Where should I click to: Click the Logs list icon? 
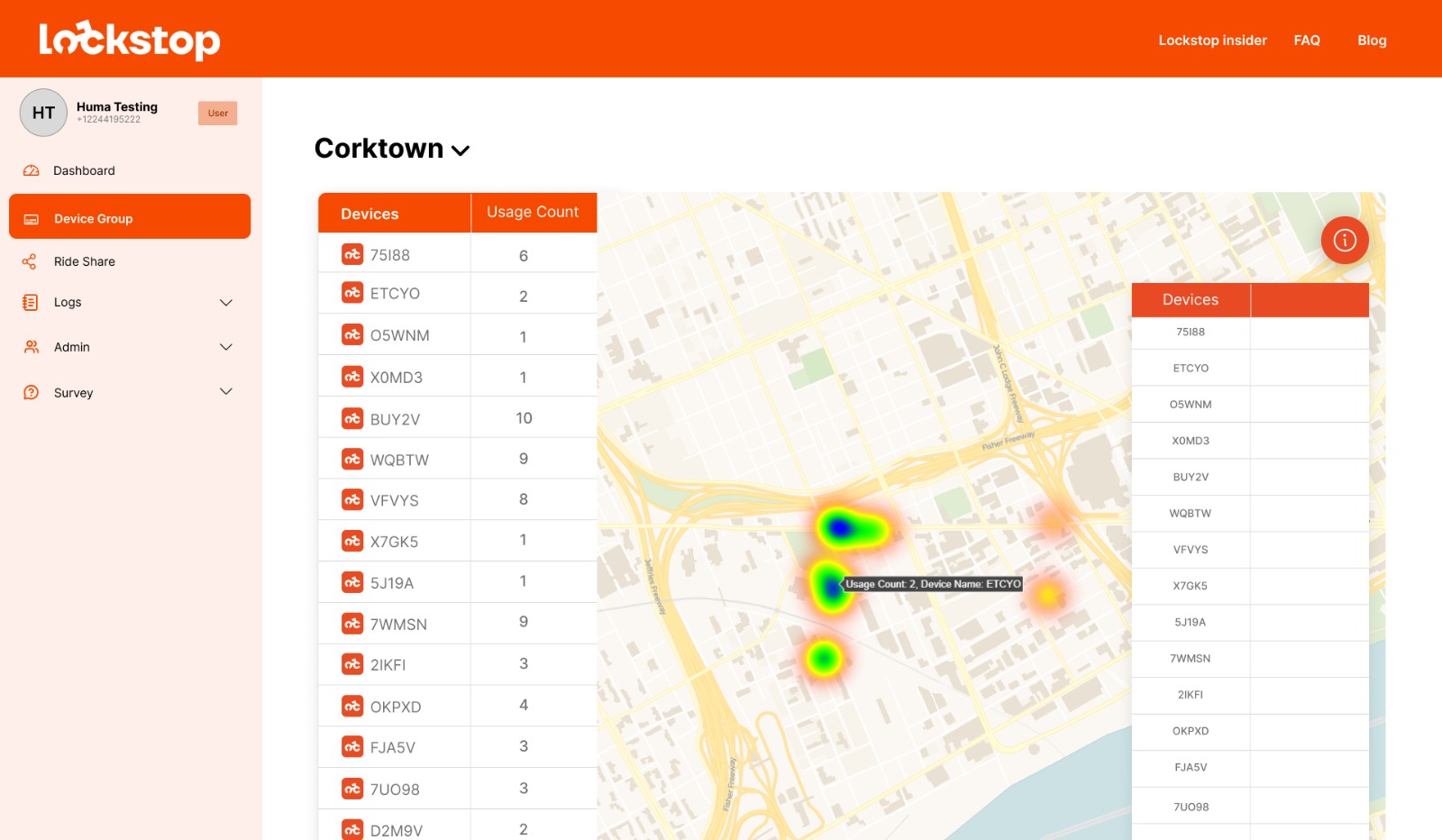coord(30,302)
